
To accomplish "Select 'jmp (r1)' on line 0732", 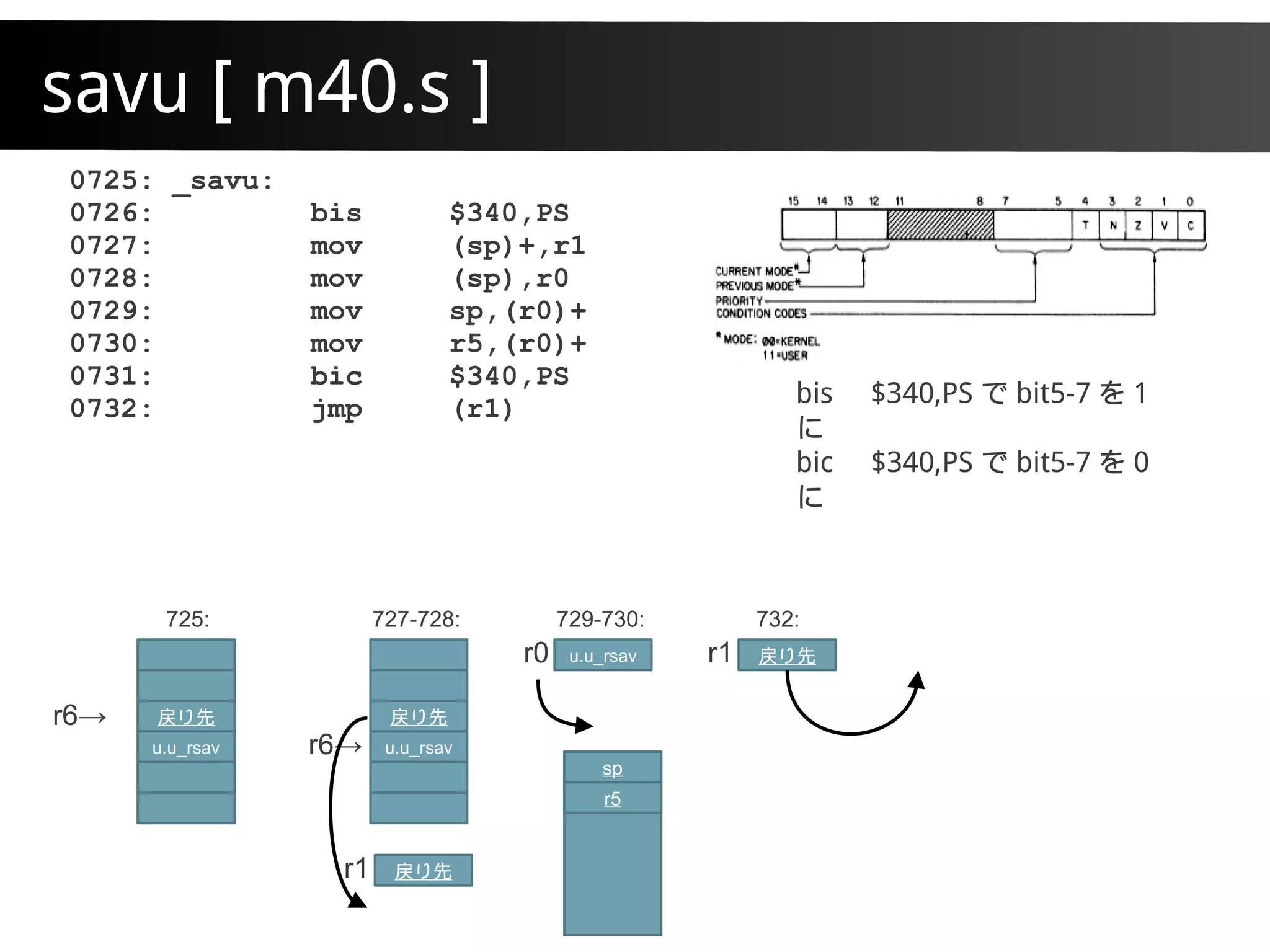I will [412, 409].
